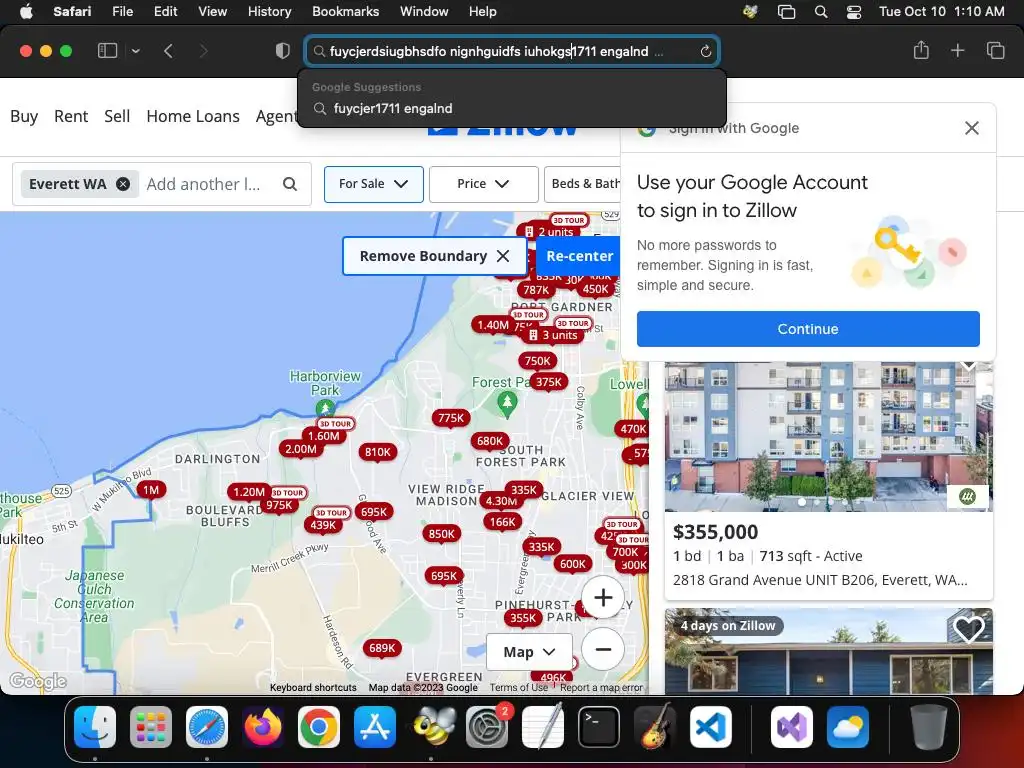The height and width of the screenshot is (768, 1024).
Task: Open the Bookmarks menu
Action: pos(345,12)
